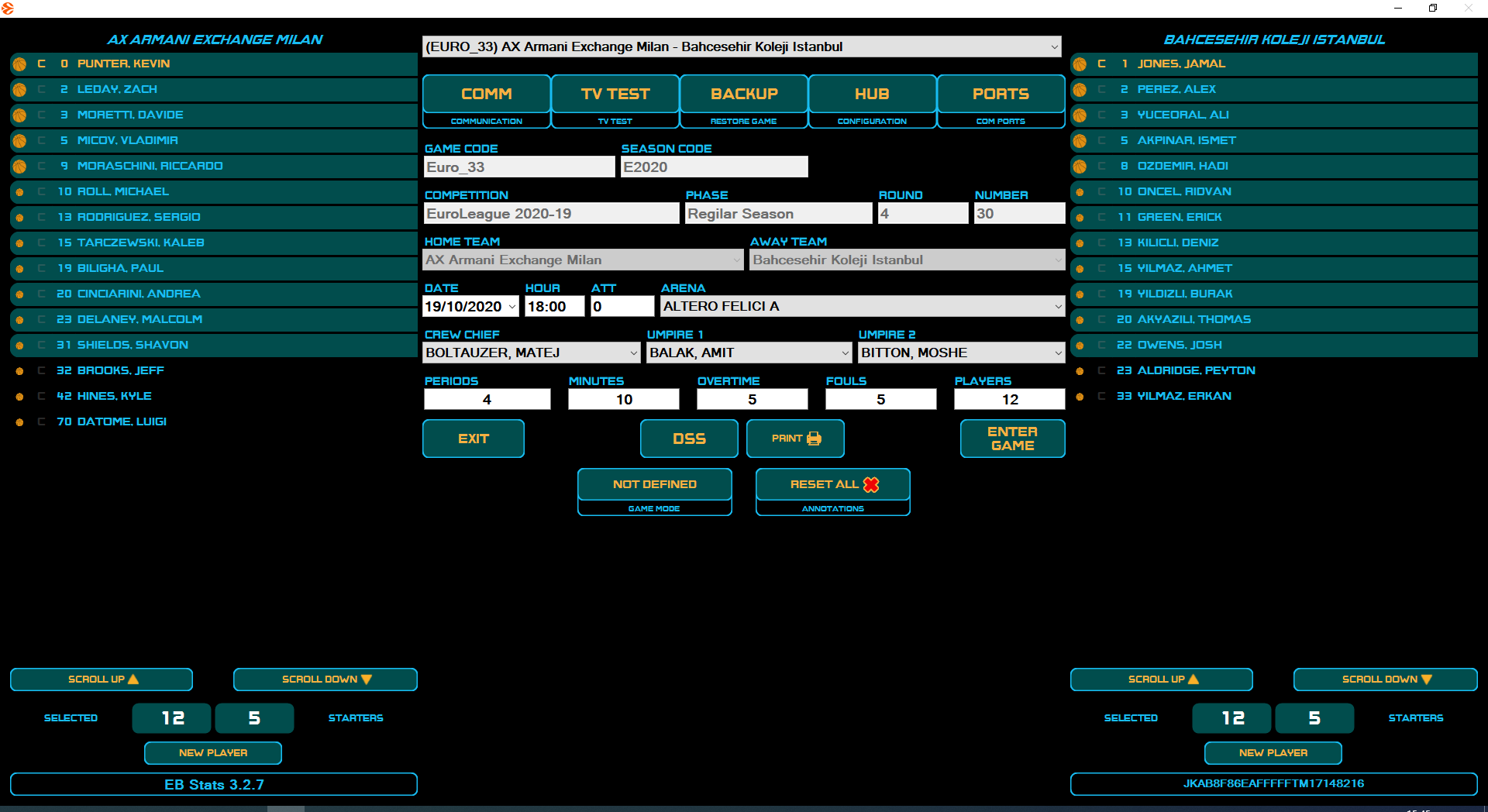
Task: Click the small ball icon beside BILIGHA, PAUL
Action: pyautogui.click(x=19, y=269)
